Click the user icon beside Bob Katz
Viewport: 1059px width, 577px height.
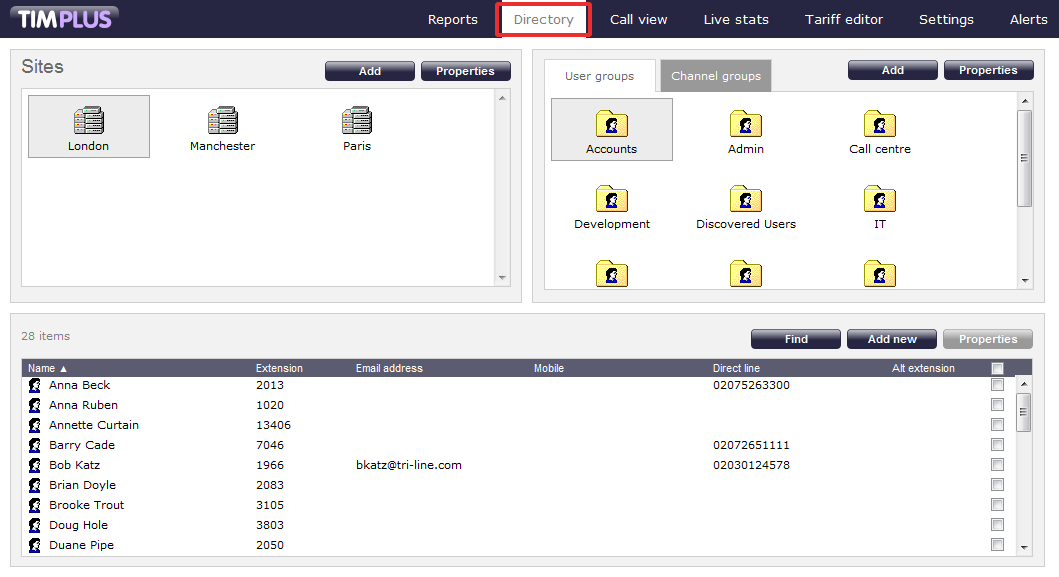[35, 465]
